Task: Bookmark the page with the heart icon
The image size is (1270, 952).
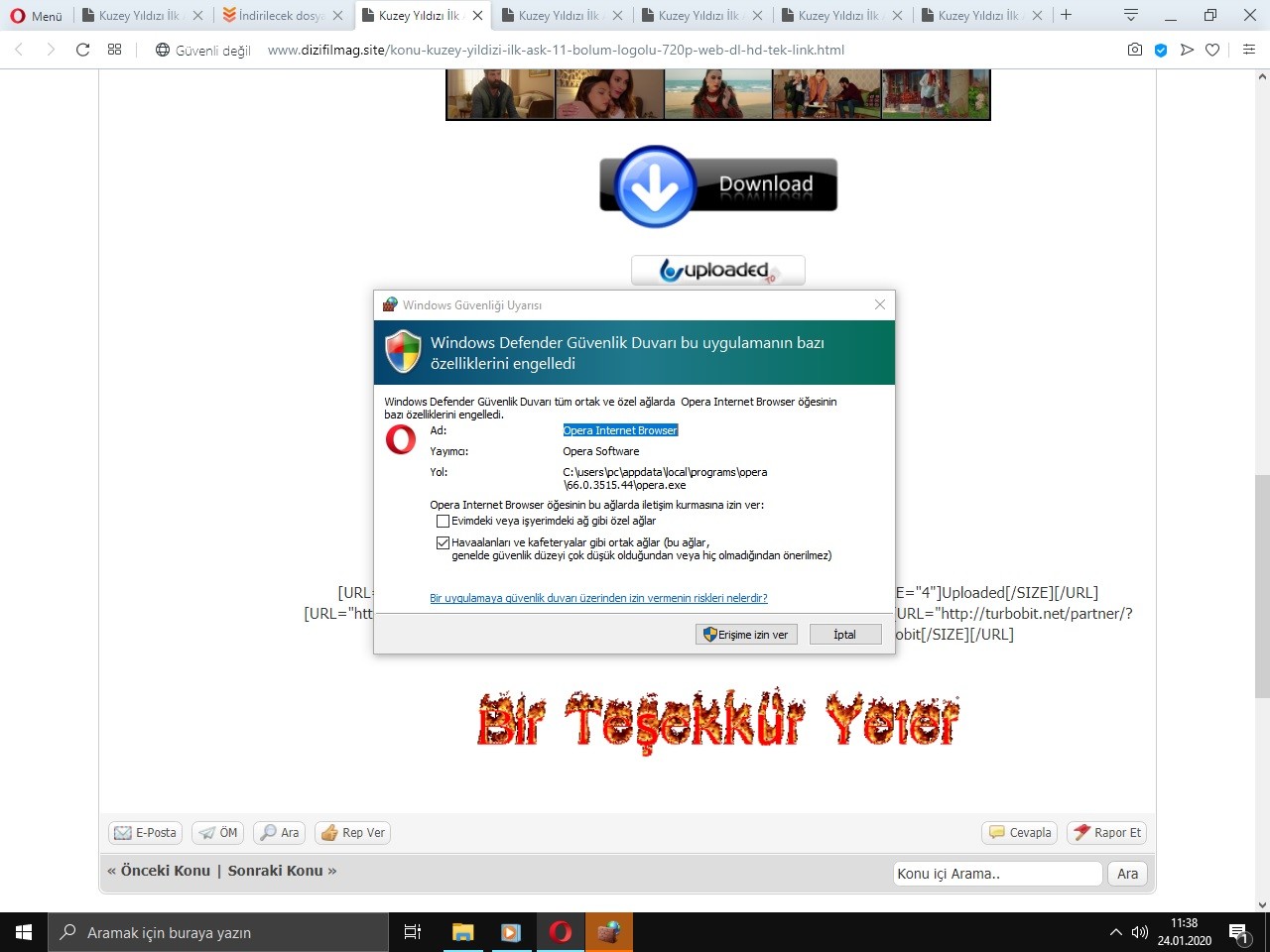Action: click(x=1212, y=50)
